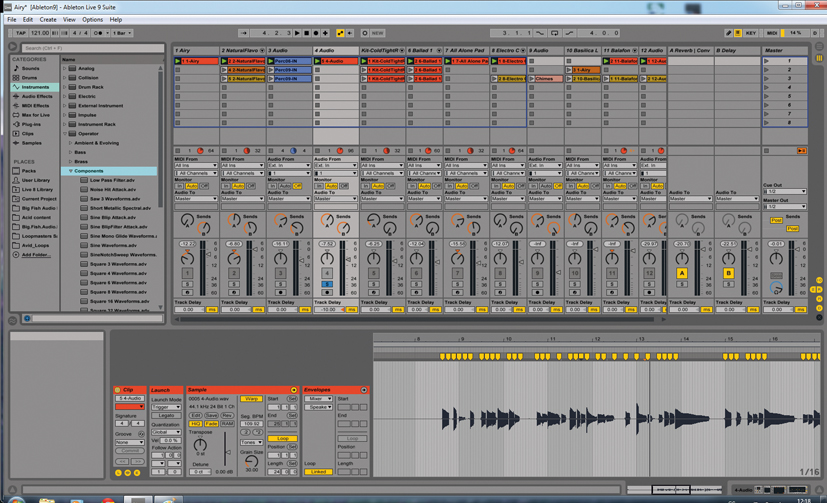Toggle the yellow Automation Arm button
The height and width of the screenshot is (503, 827).
point(340,33)
